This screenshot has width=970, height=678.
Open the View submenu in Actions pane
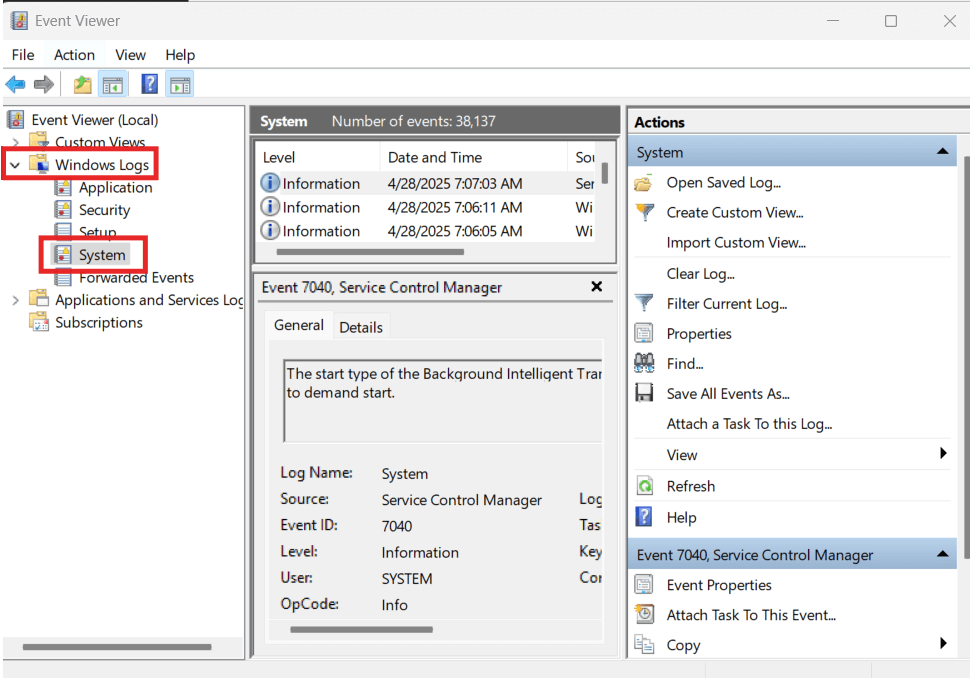click(x=681, y=454)
